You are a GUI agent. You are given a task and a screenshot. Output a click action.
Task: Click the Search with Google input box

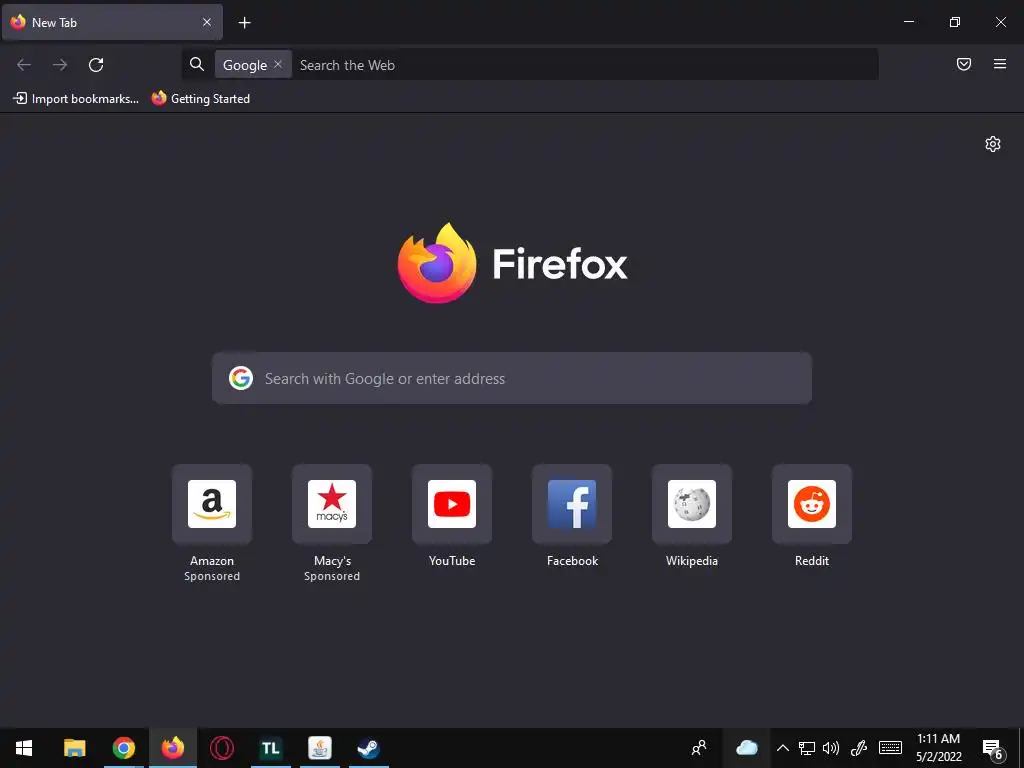coord(512,378)
